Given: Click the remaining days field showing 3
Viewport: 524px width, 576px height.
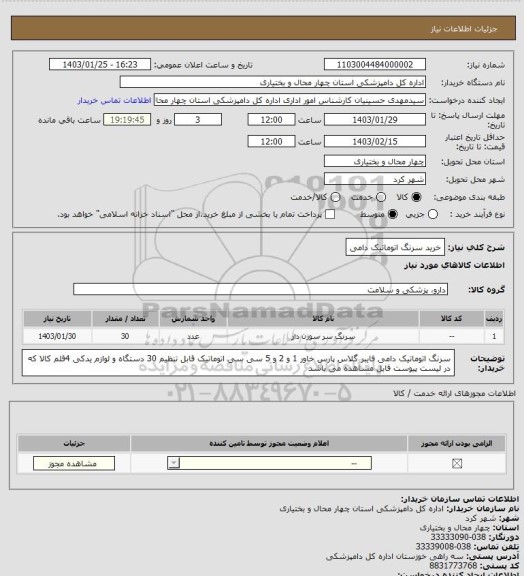Looking at the screenshot, I should point(198,120).
